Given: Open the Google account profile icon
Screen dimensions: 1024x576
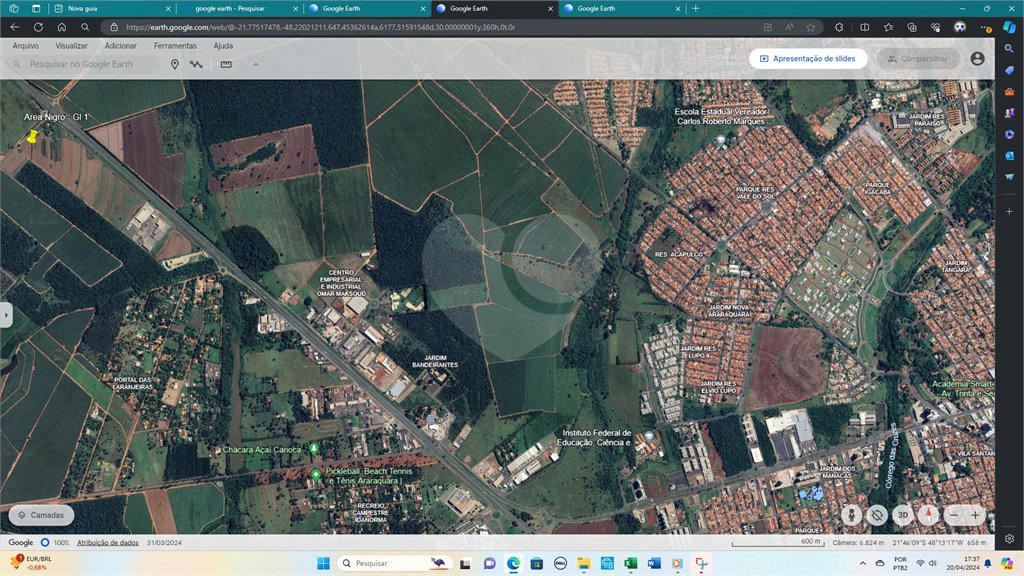Looking at the screenshot, I should pos(977,58).
